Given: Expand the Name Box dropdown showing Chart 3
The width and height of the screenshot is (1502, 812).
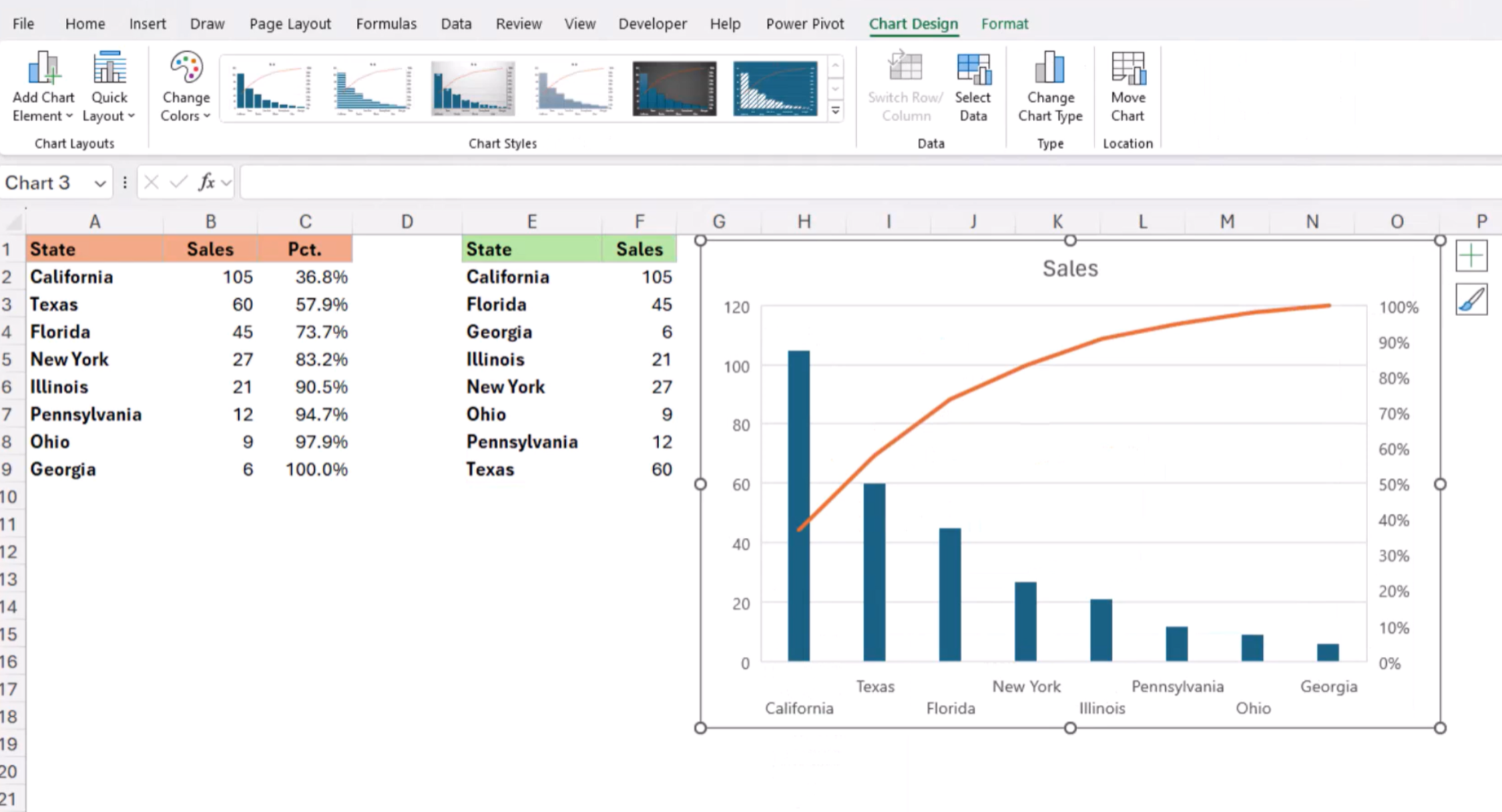Looking at the screenshot, I should (x=100, y=183).
